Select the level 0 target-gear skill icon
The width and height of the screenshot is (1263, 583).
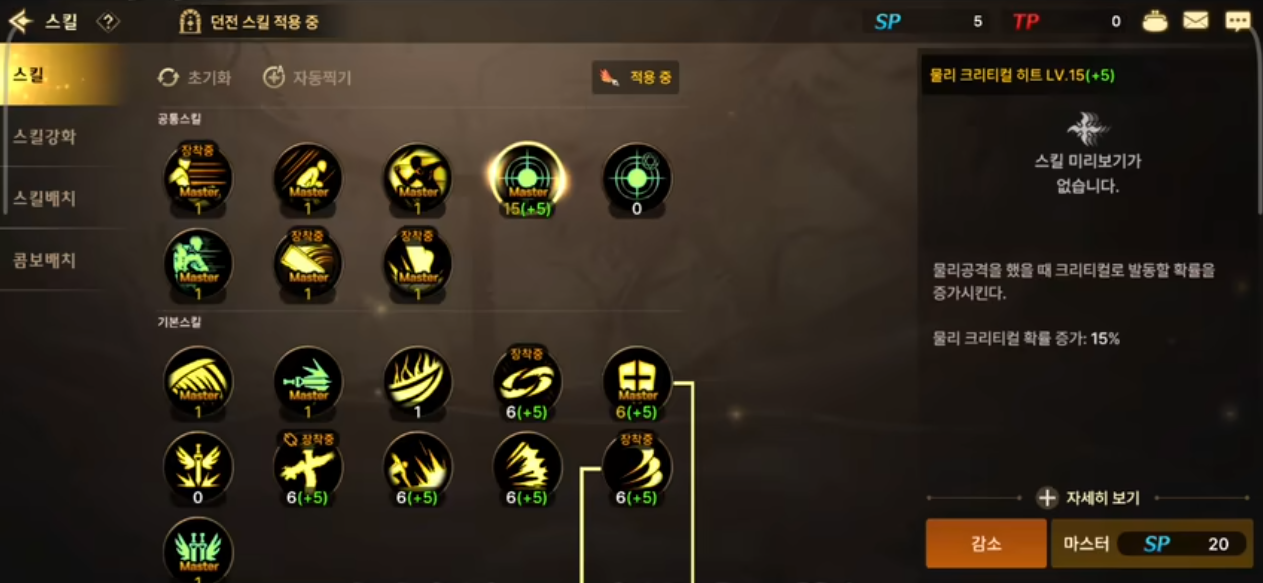tap(637, 177)
